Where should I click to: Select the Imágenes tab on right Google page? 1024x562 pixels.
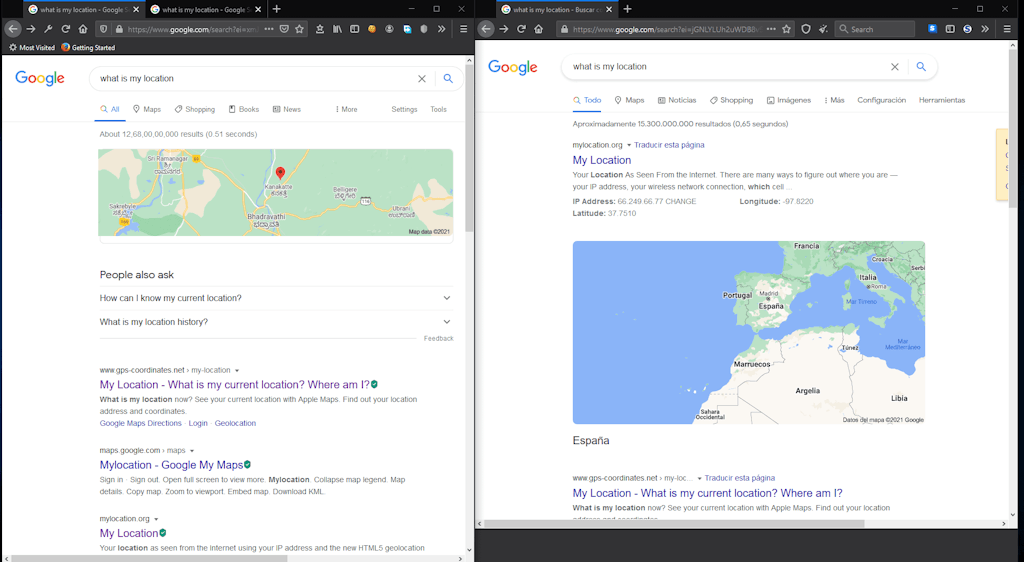tap(789, 101)
